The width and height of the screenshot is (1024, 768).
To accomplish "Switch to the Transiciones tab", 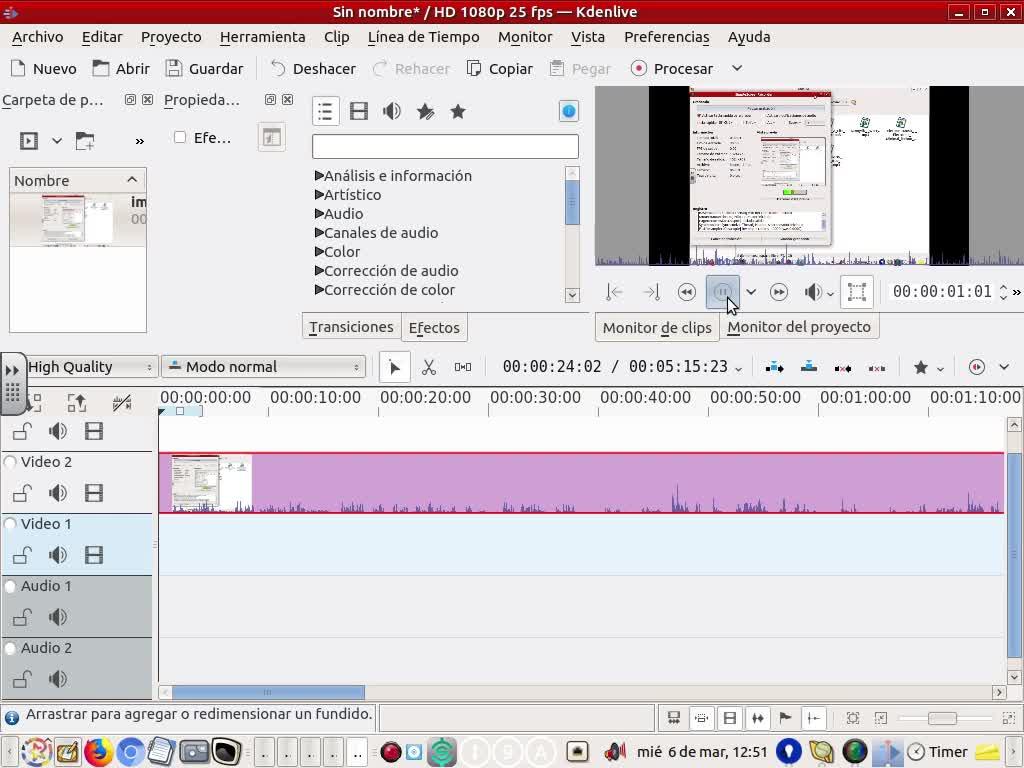I will point(350,327).
